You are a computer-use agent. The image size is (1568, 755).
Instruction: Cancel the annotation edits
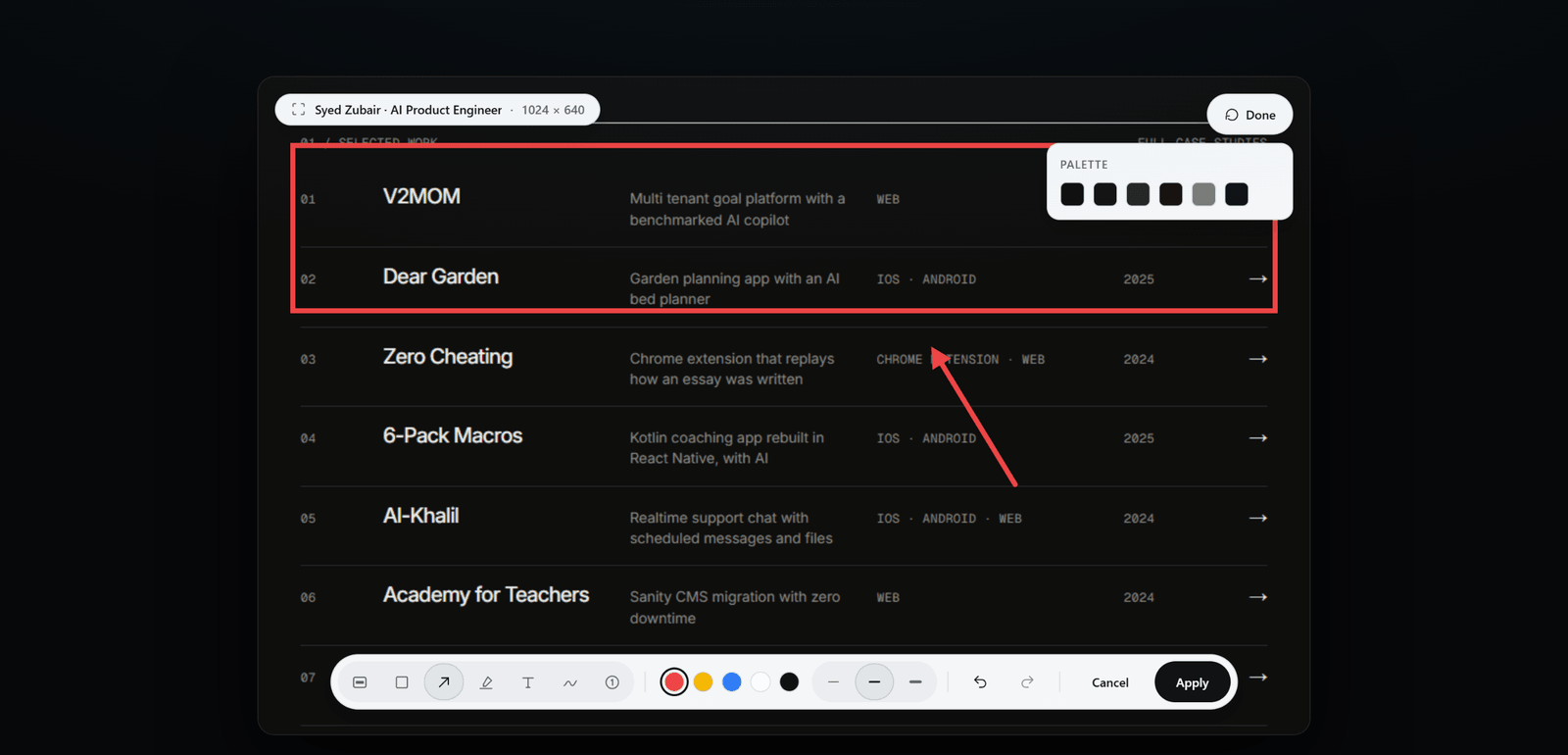[x=1110, y=682]
